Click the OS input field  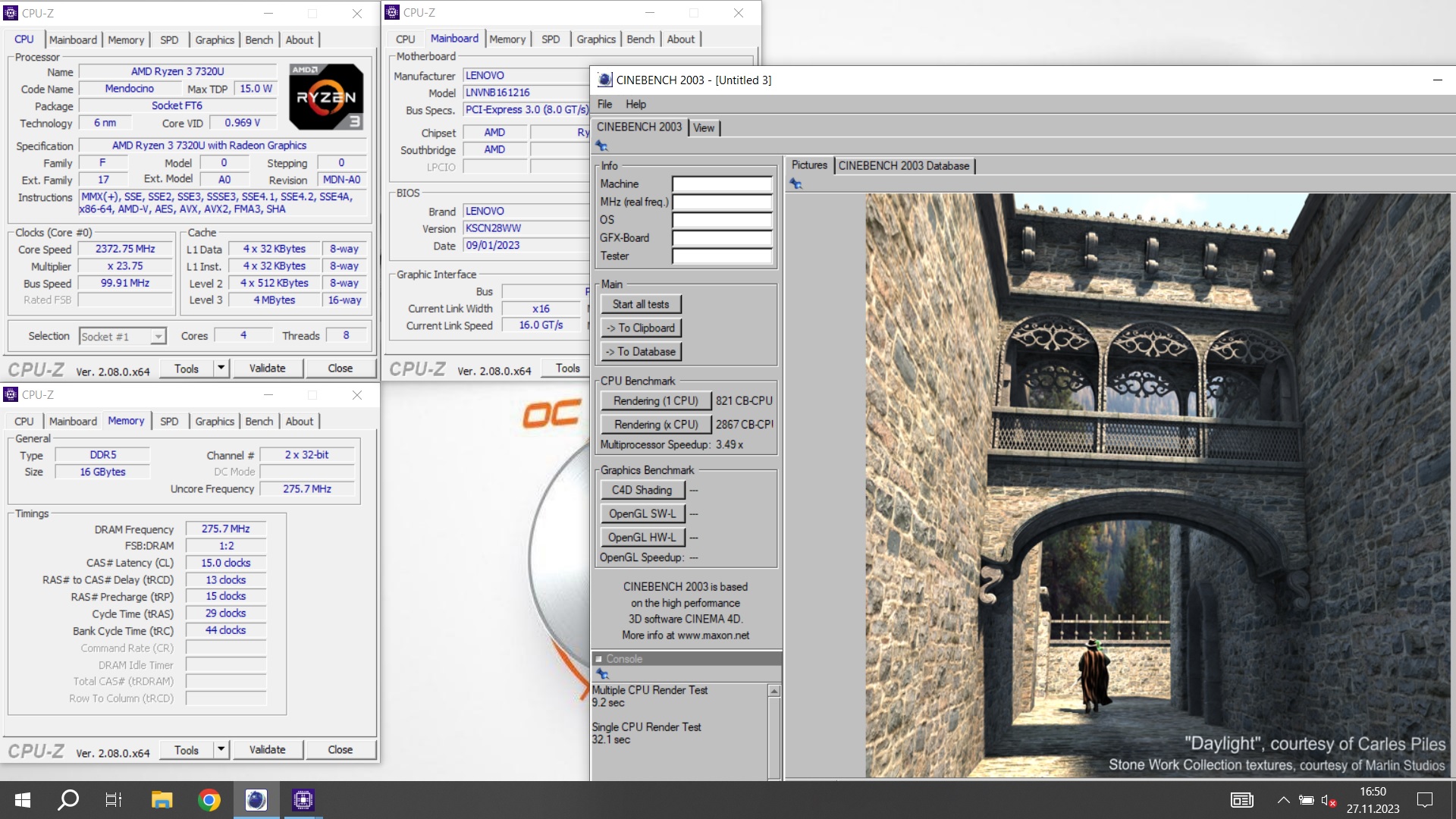(x=722, y=220)
